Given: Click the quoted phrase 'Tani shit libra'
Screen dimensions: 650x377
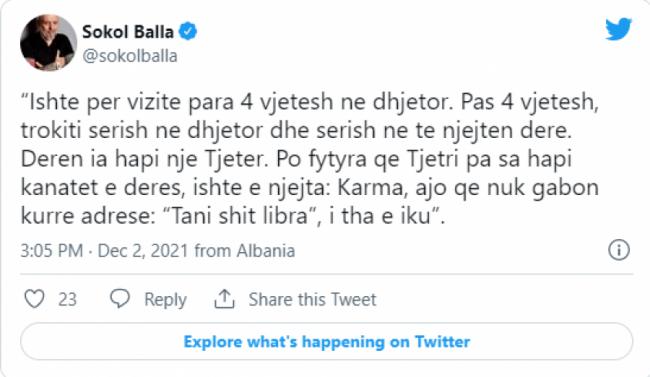Looking at the screenshot, I should pos(240,216).
